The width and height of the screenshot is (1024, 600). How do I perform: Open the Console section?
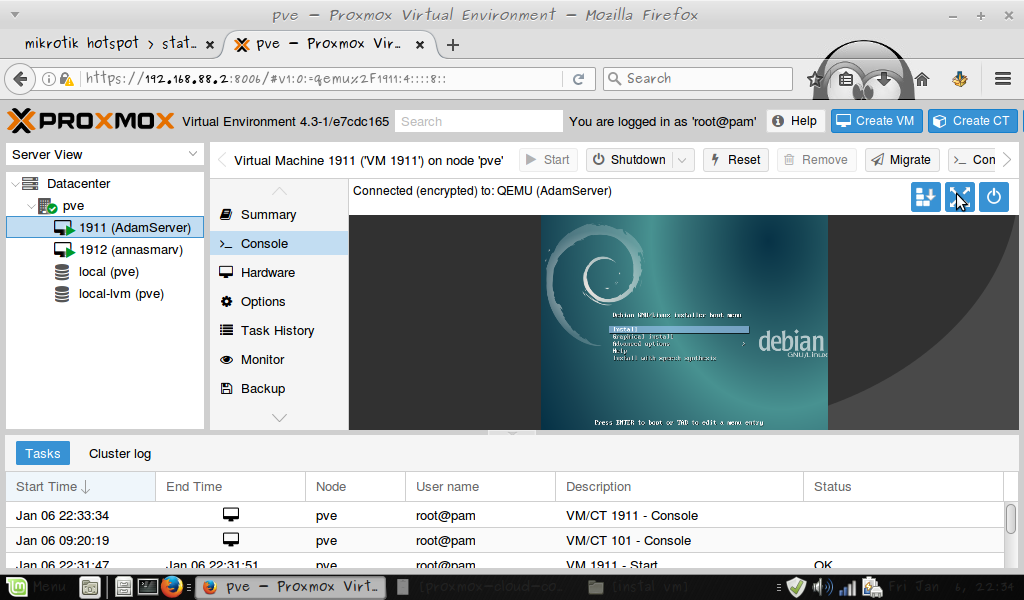tap(279, 244)
